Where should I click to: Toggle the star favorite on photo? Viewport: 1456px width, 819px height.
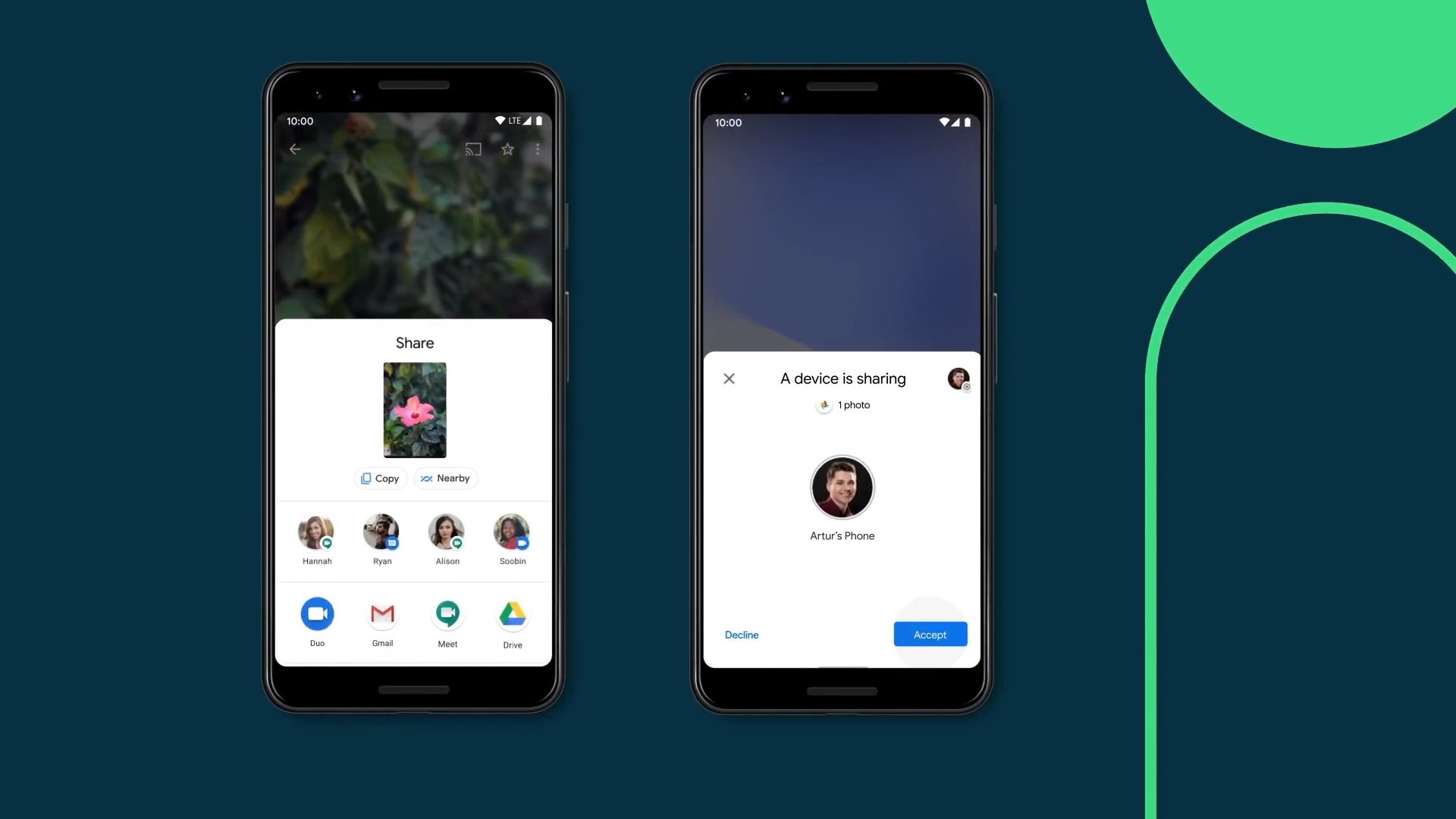click(x=508, y=149)
